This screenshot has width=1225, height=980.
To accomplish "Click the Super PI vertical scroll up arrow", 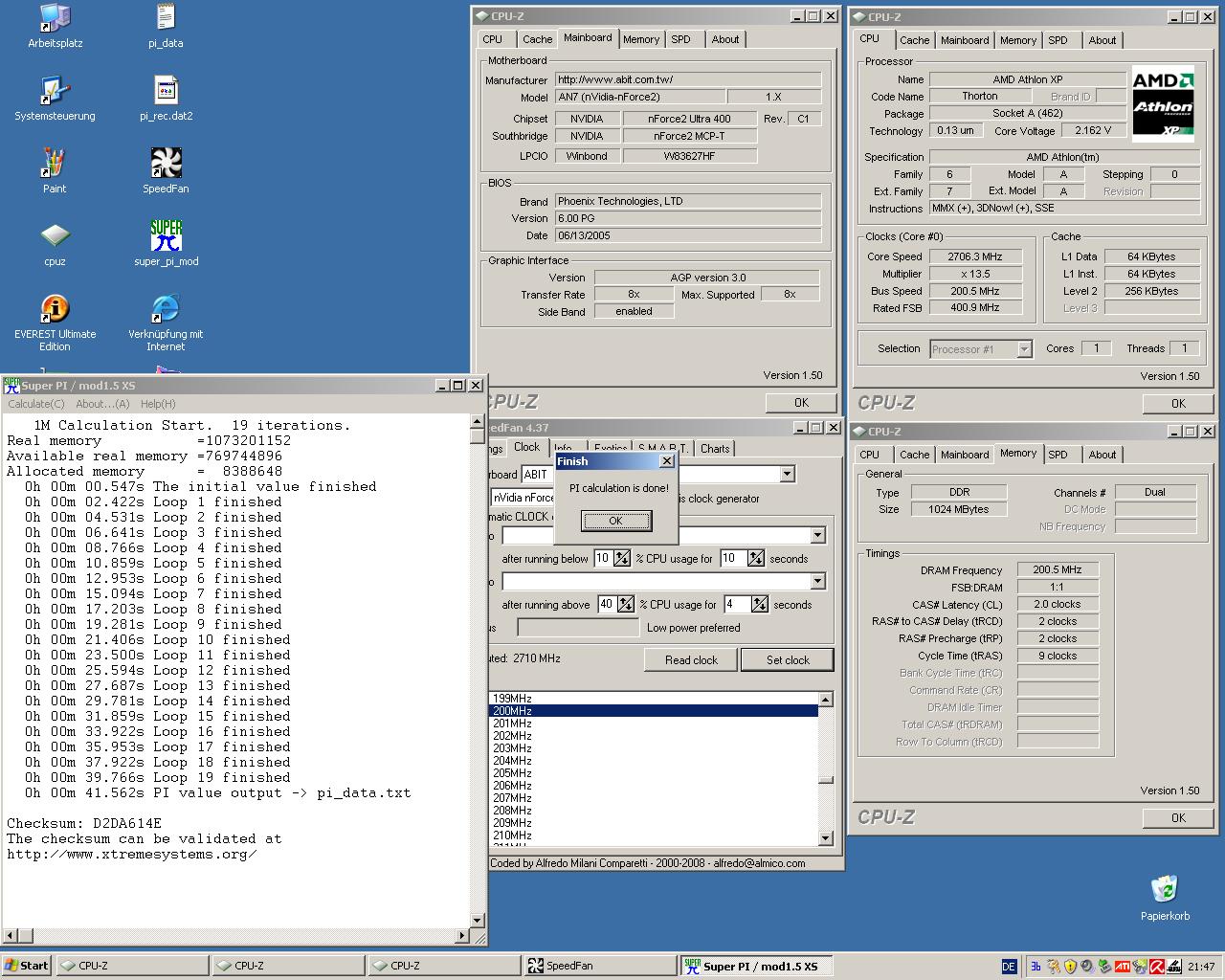I will pos(477,421).
